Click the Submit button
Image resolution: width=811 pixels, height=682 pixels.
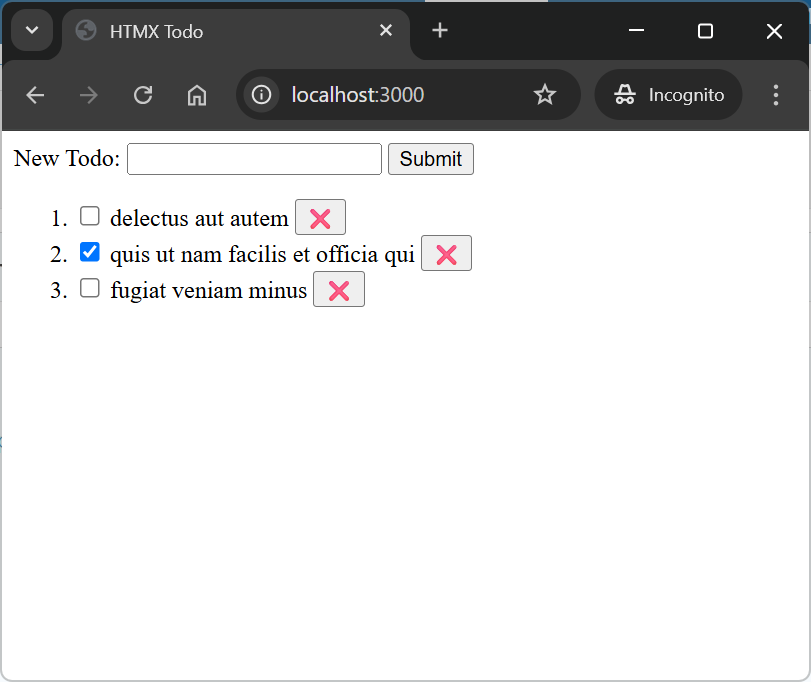point(431,159)
